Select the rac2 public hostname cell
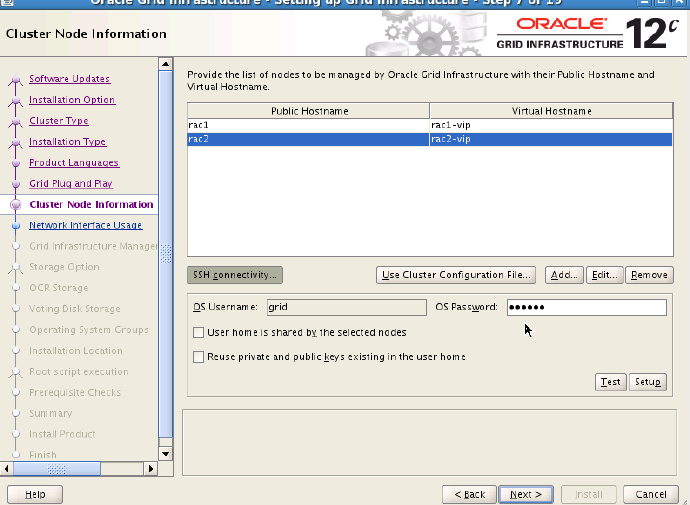Image resolution: width=690 pixels, height=505 pixels. [308, 139]
